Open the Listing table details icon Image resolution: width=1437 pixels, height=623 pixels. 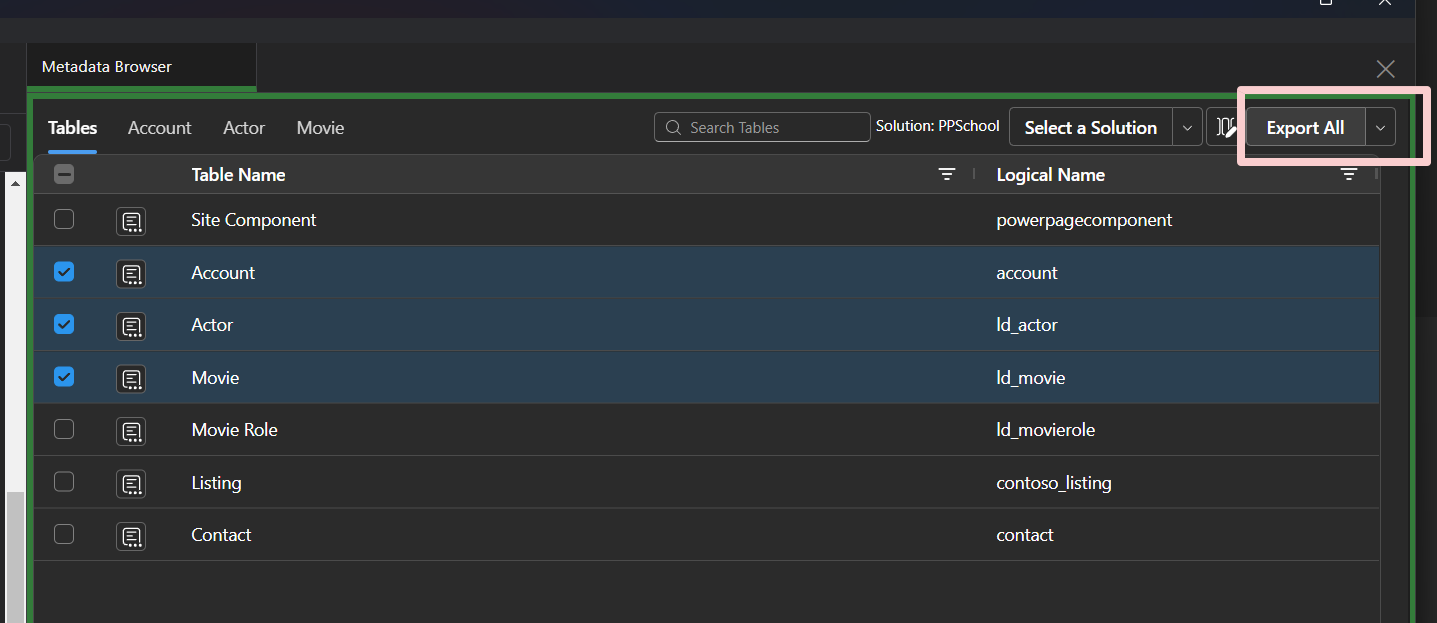131,484
